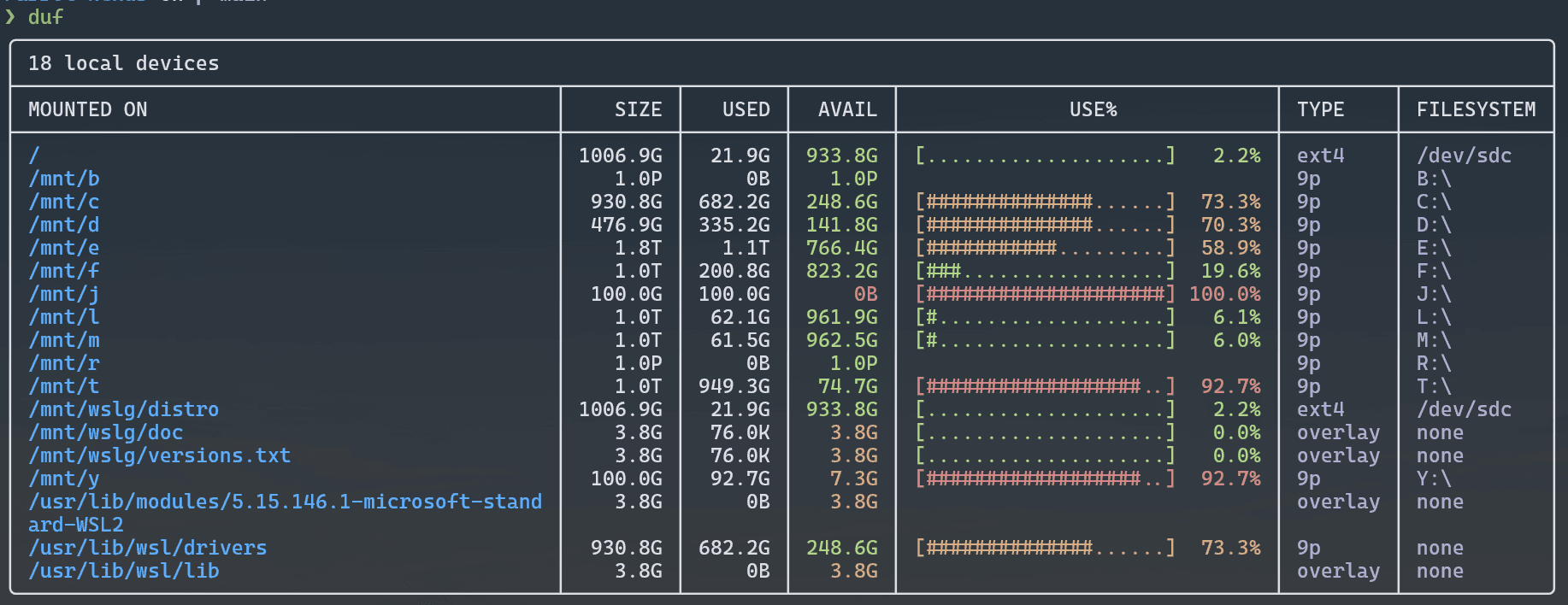Select the /mnt/wslg/versions.txt mount path
Screen dimensions: 1568x605
point(159,455)
